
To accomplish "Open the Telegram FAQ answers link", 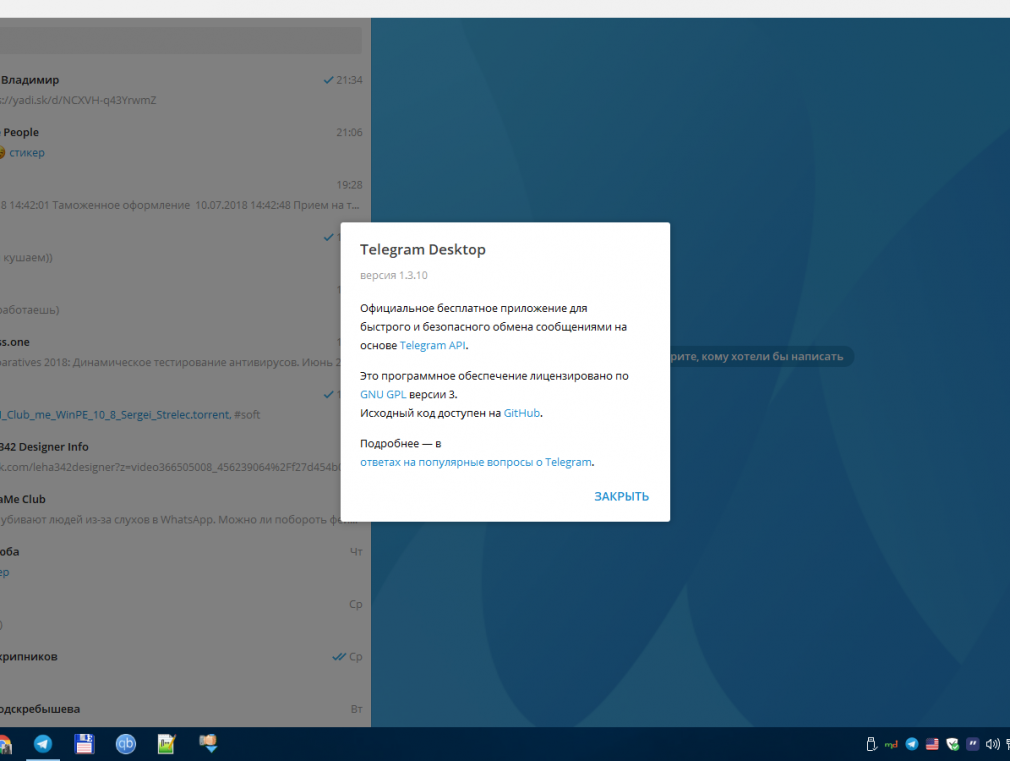I will [x=475, y=462].
